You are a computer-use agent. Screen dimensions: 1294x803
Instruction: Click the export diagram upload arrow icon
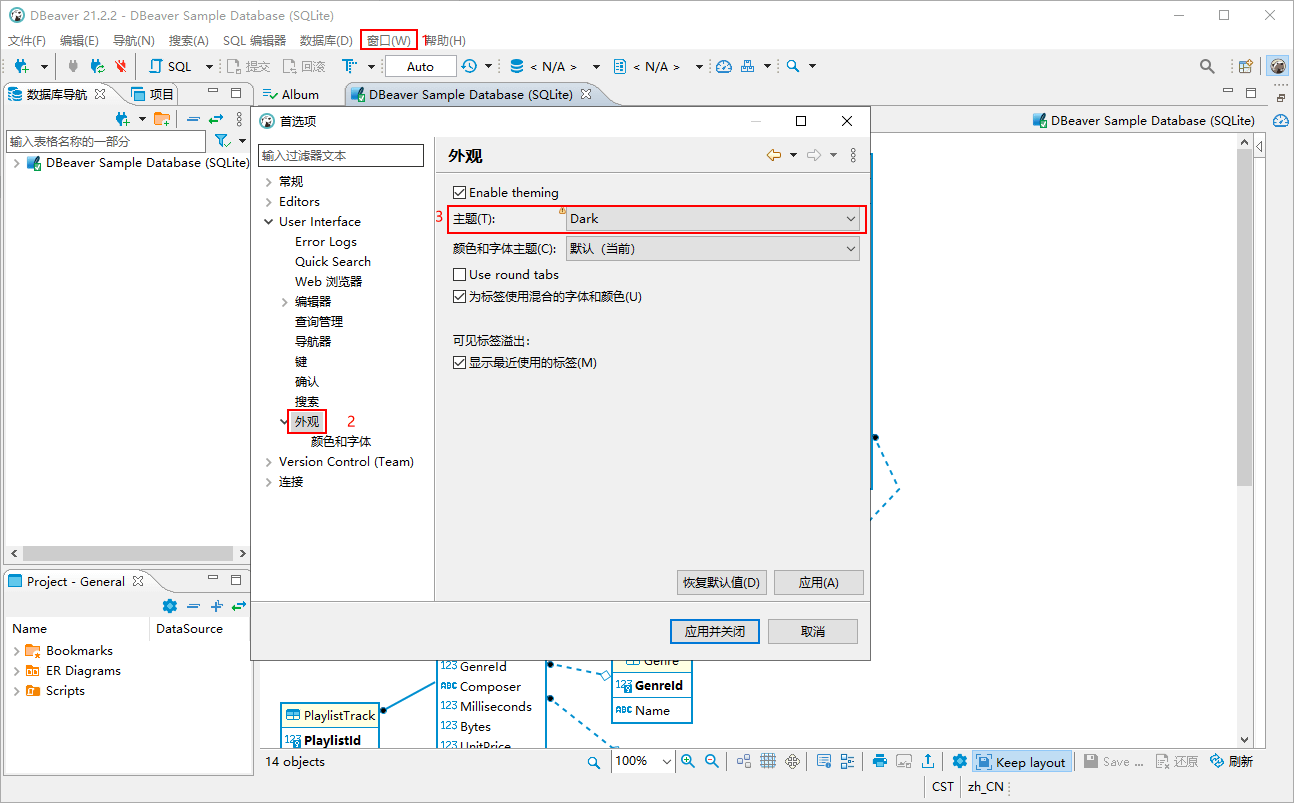click(928, 761)
